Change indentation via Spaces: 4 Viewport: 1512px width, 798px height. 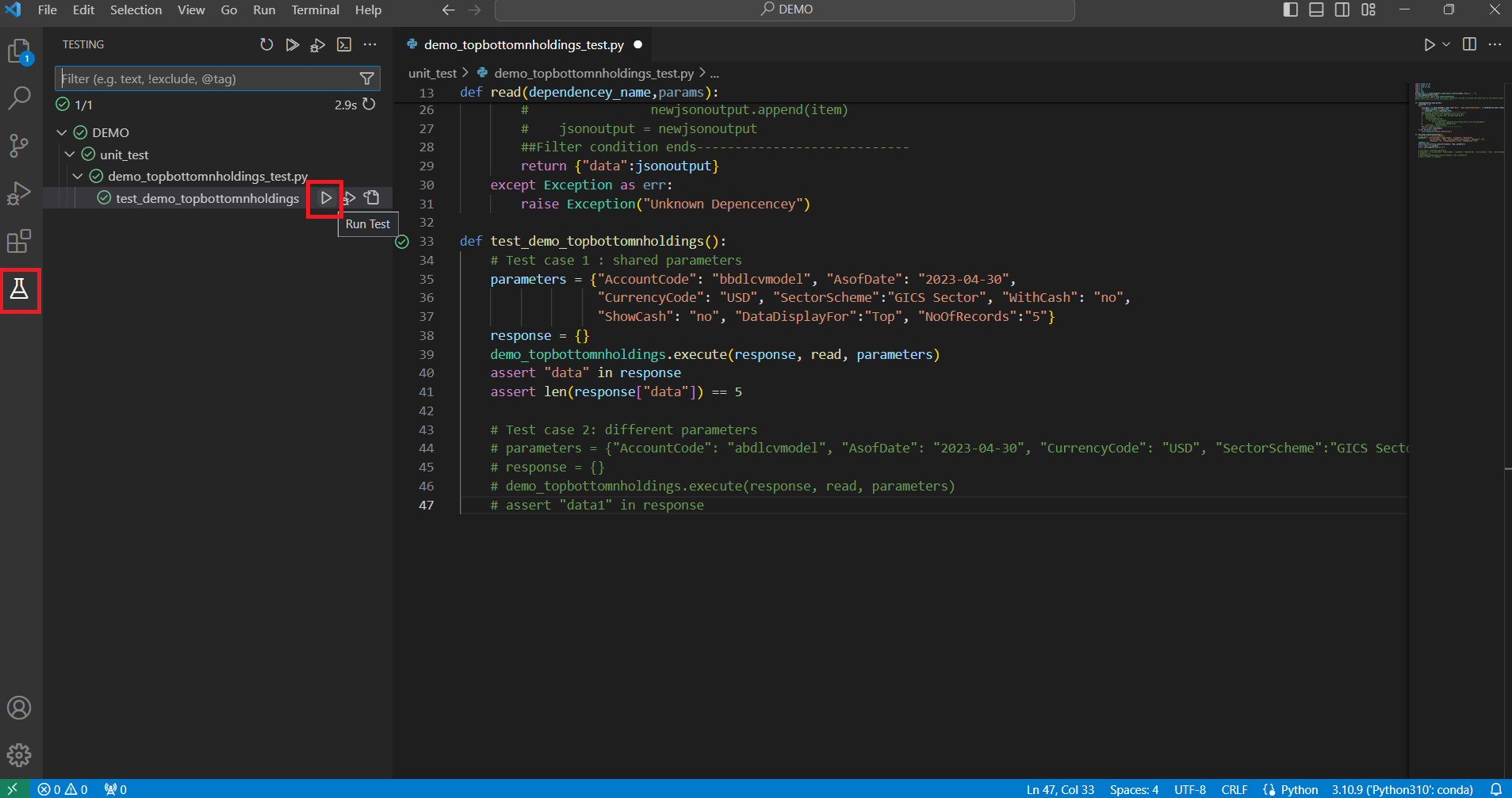(x=1134, y=789)
